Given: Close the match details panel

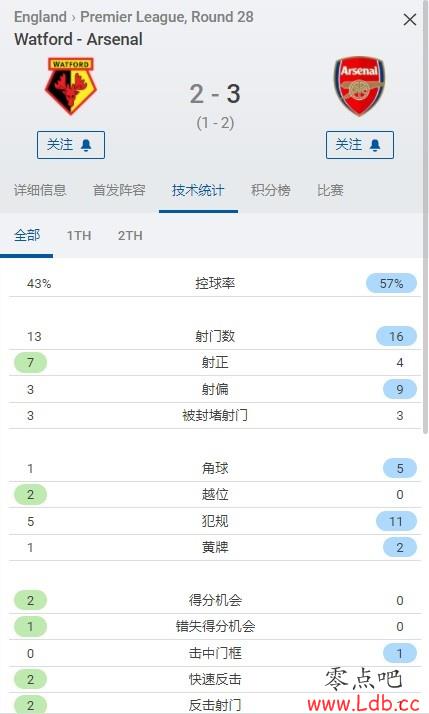Looking at the screenshot, I should tap(410, 20).
